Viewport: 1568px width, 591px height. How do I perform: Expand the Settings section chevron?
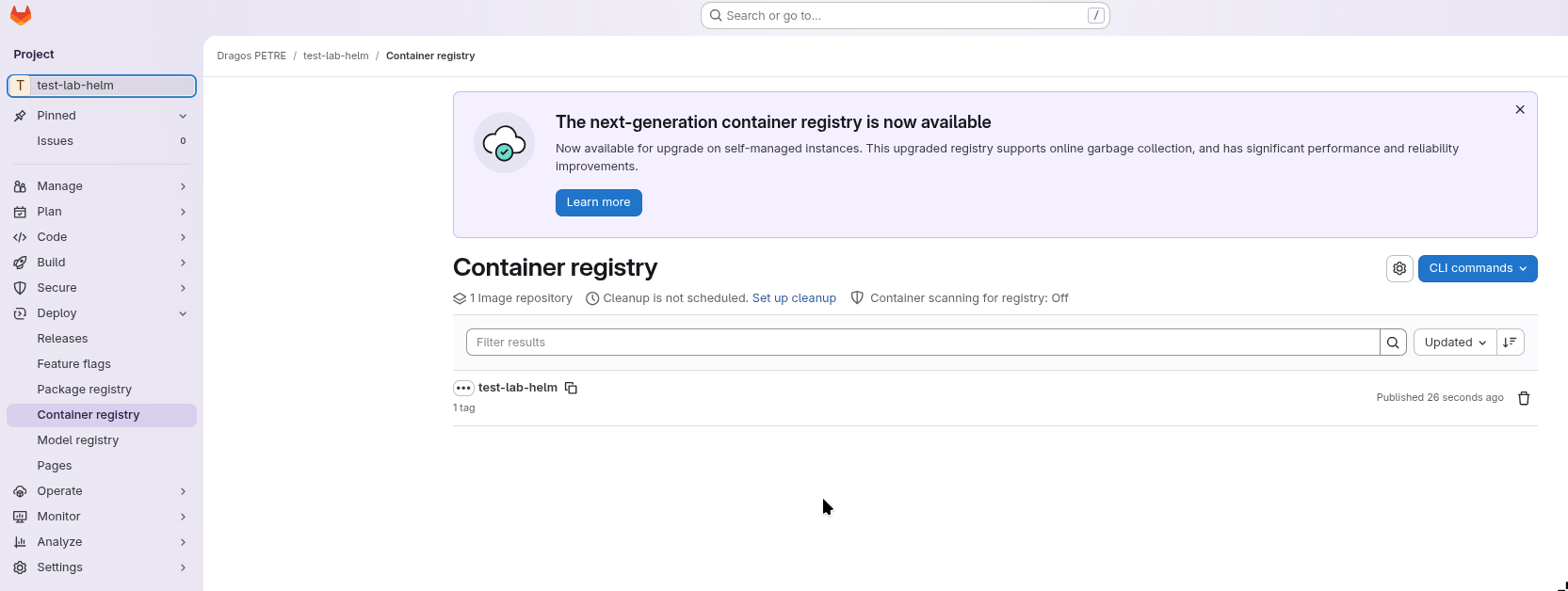click(x=183, y=567)
